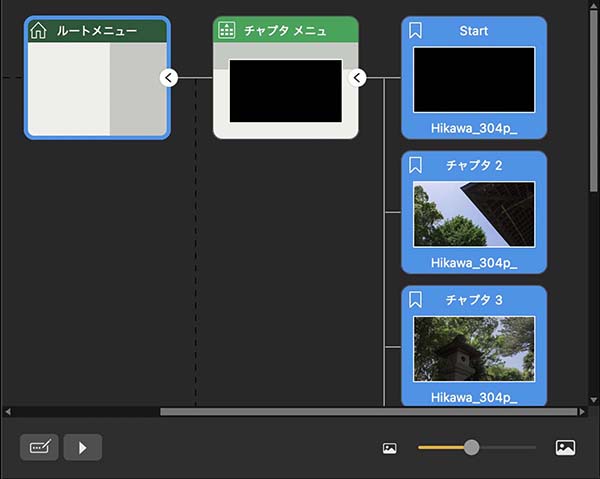600x479 pixels.
Task: Click the chapter menu black preview thumbnail
Action: click(x=286, y=90)
